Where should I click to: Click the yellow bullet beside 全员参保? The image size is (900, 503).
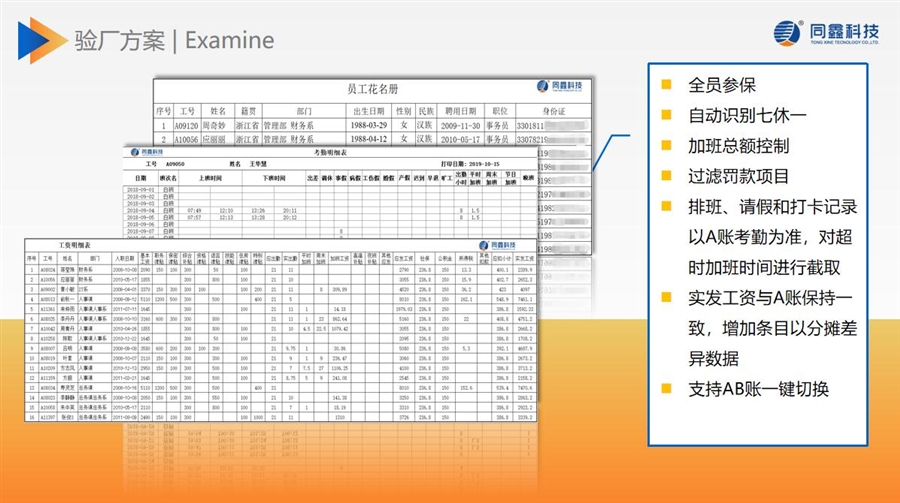click(666, 86)
